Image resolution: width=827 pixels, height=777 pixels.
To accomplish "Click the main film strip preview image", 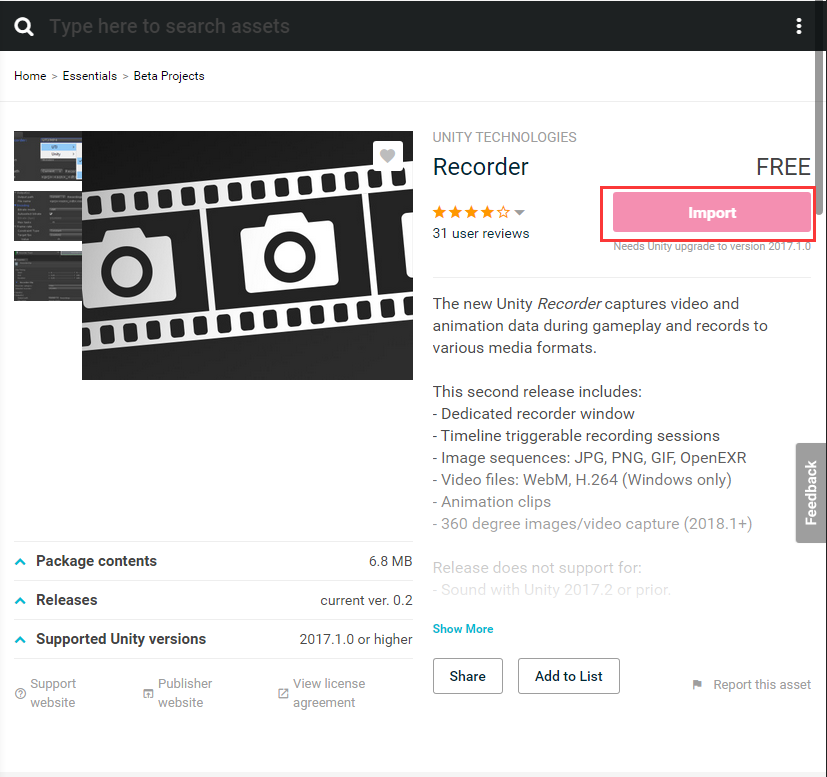I will pyautogui.click(x=247, y=255).
